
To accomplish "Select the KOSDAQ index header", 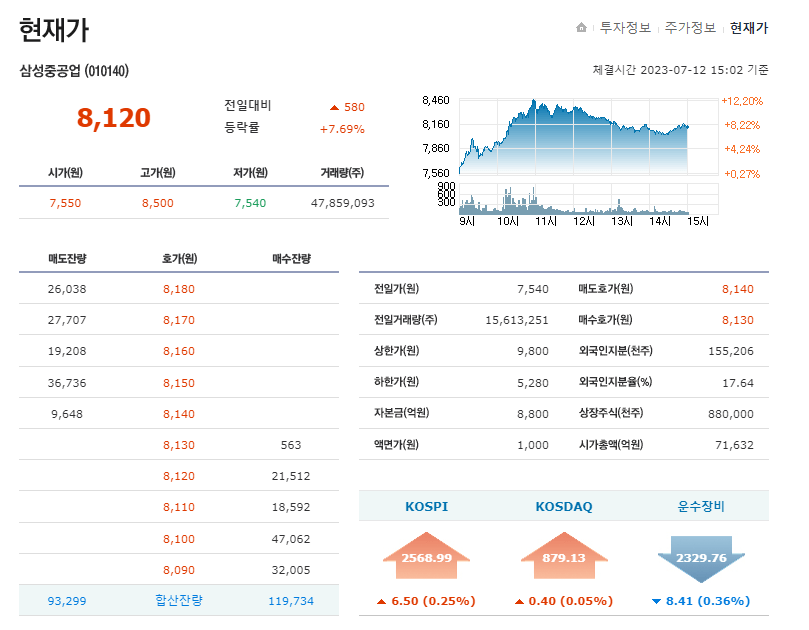I will coord(564,506).
